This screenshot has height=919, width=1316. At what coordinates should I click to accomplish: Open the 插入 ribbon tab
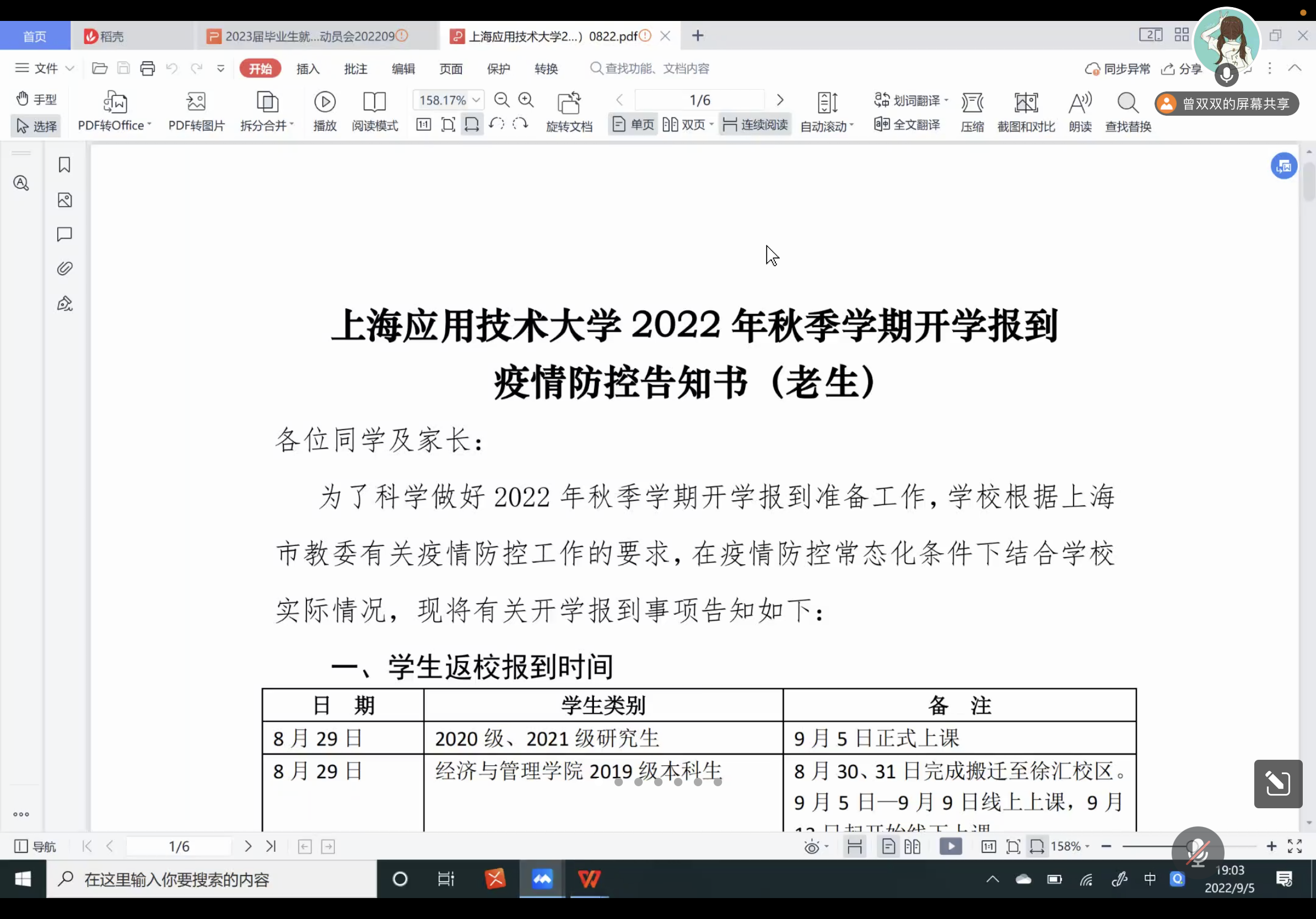point(308,69)
